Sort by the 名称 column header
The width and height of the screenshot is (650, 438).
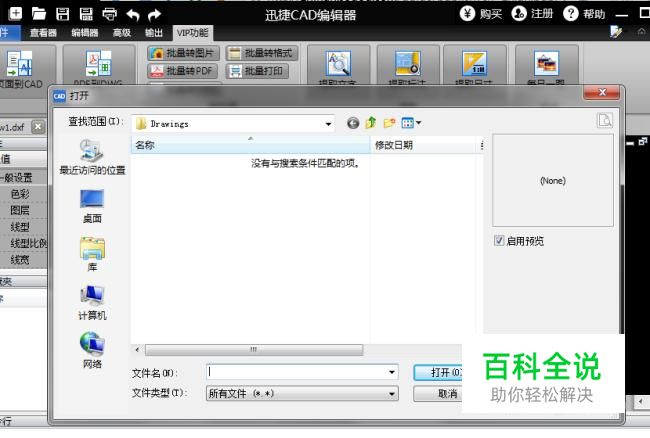click(250, 145)
